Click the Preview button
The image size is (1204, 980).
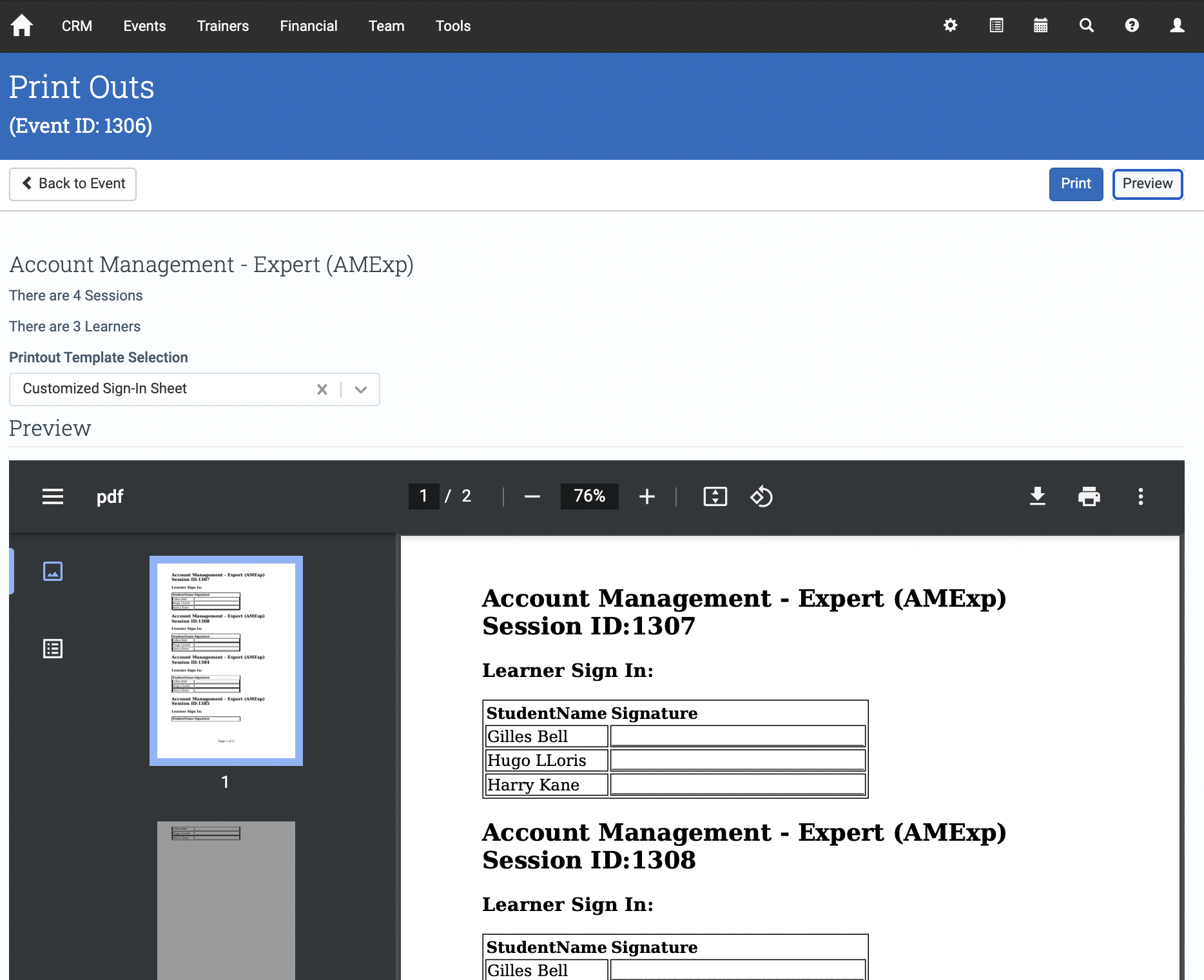1148,184
